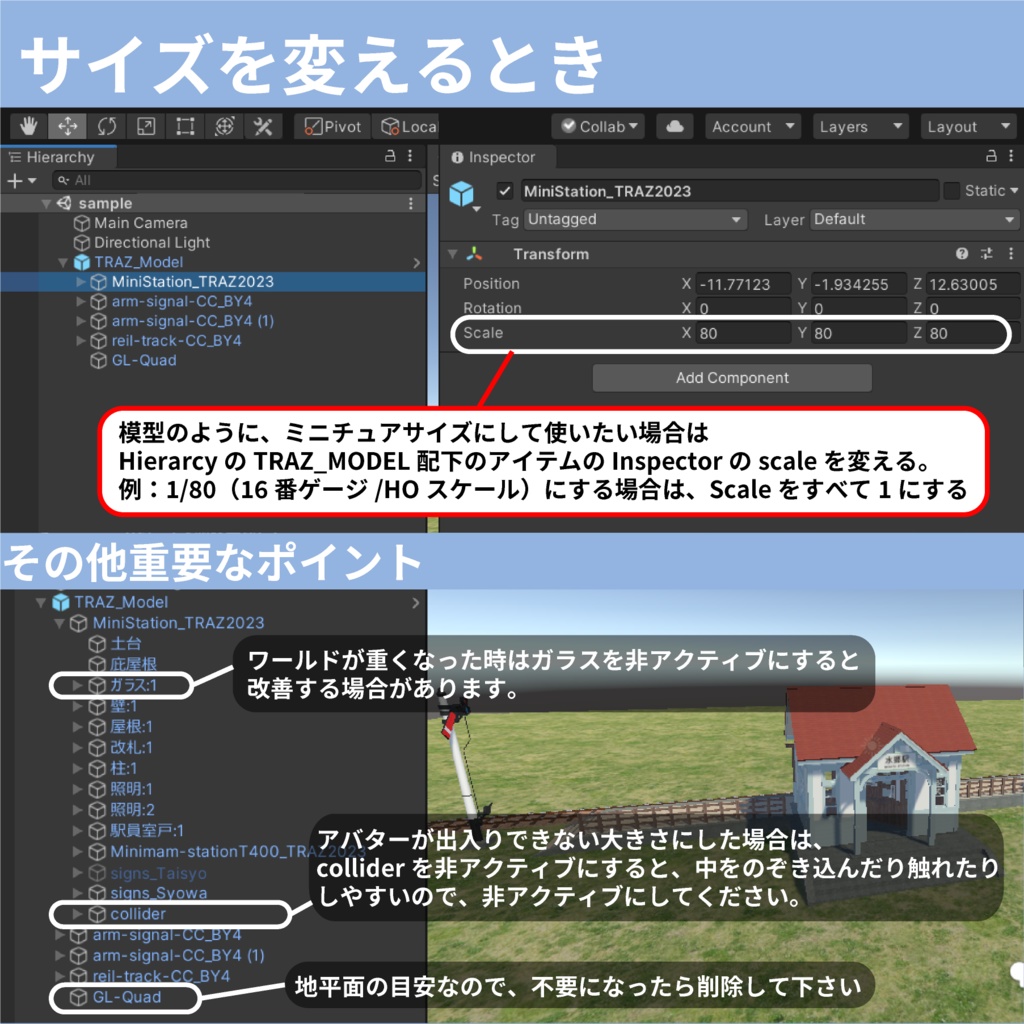Open TRAZ_Model prefab in top Hierarchy
Screen dimensions: 1024x1024
(x=417, y=263)
